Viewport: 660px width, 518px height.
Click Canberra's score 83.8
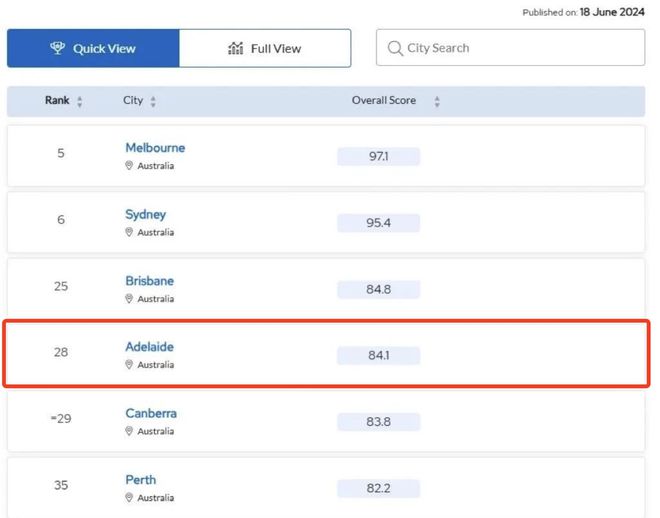click(x=378, y=422)
